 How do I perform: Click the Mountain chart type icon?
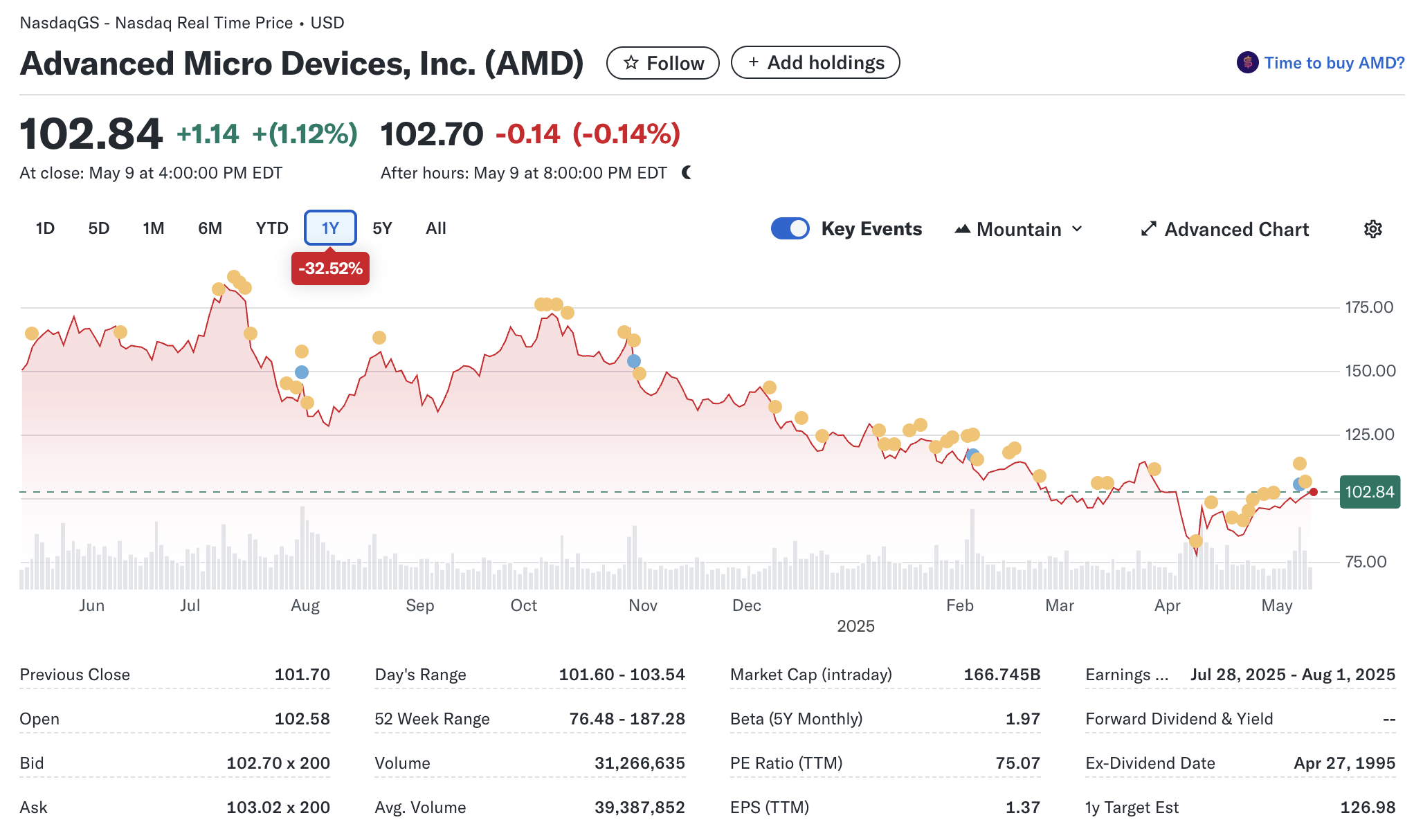point(962,229)
